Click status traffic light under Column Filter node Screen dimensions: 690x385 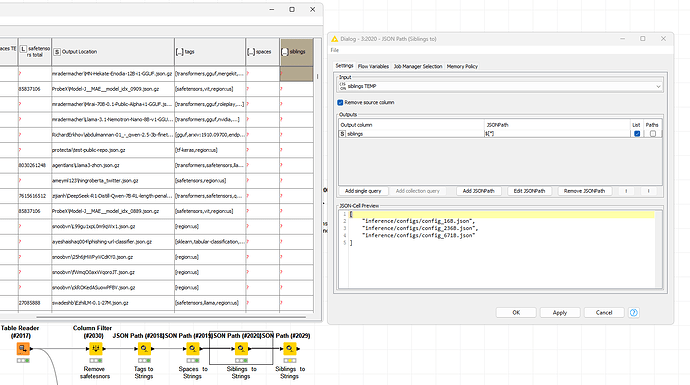(x=95, y=361)
